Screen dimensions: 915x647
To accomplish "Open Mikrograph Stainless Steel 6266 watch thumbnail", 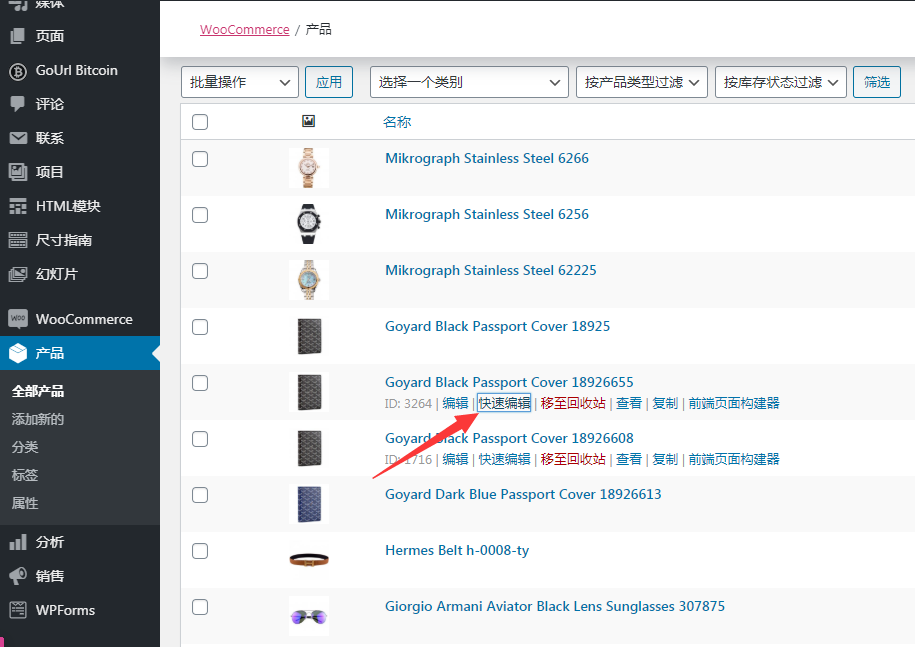I will 309,168.
